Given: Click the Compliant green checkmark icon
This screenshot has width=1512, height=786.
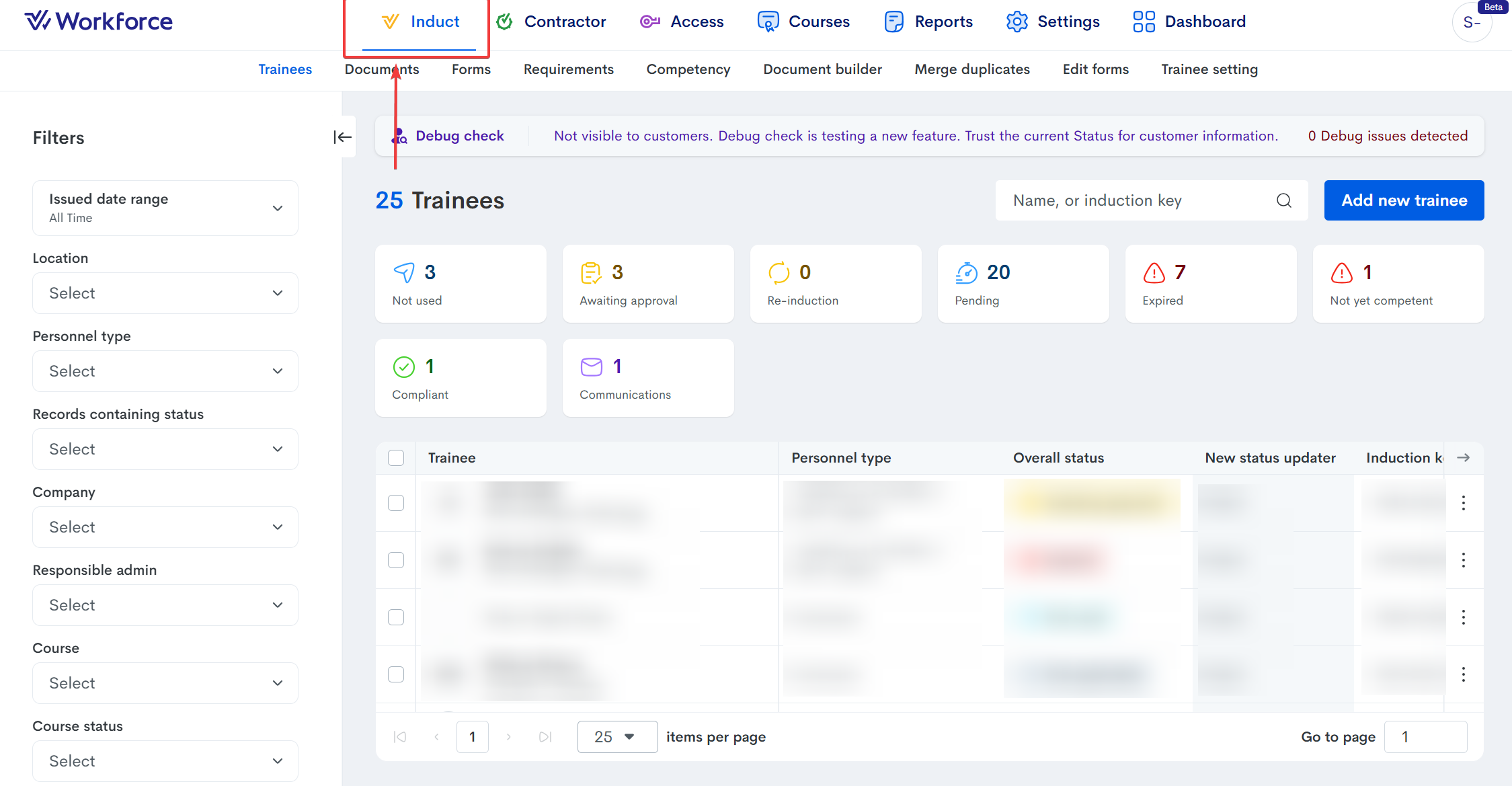Looking at the screenshot, I should [403, 366].
